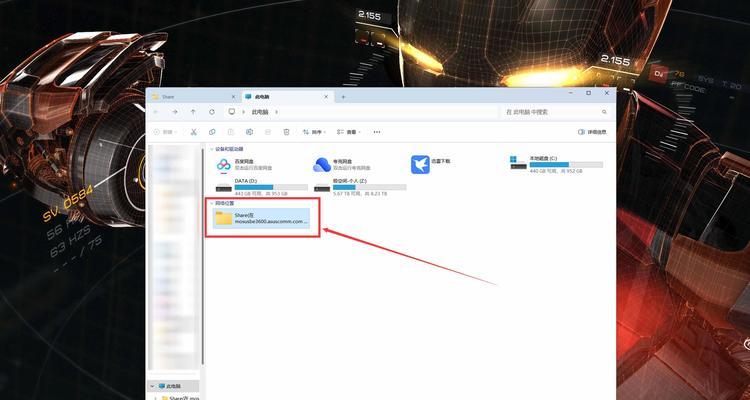Select the DATA (D:) drive
This screenshot has width=750, height=400.
pos(262,187)
